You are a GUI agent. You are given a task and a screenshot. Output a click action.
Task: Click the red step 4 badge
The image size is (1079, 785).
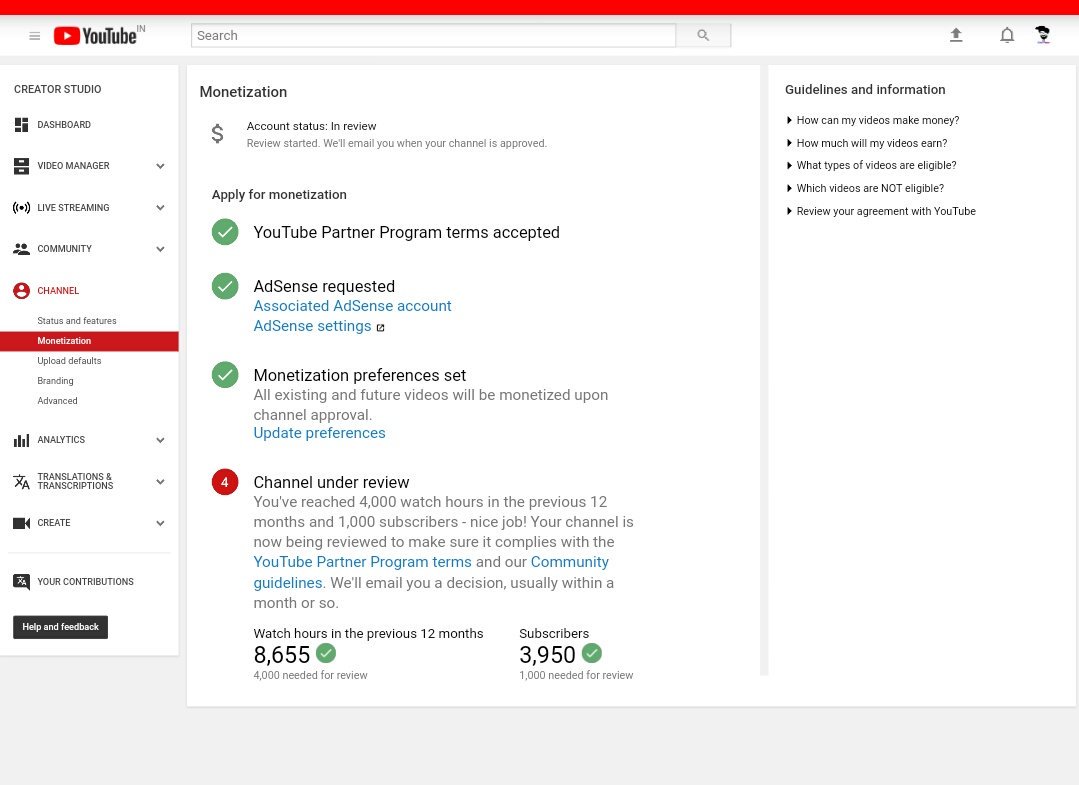225,482
